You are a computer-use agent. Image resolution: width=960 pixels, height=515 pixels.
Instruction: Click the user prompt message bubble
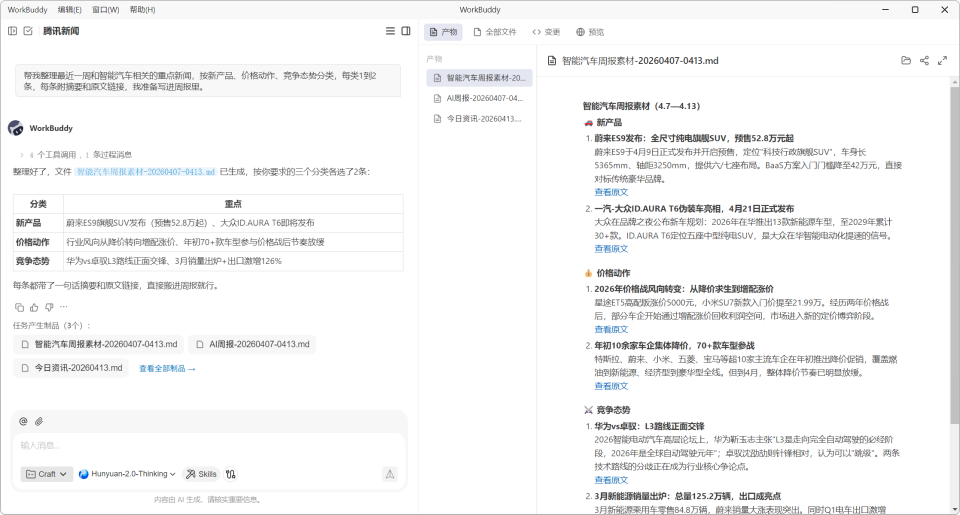tap(208, 81)
